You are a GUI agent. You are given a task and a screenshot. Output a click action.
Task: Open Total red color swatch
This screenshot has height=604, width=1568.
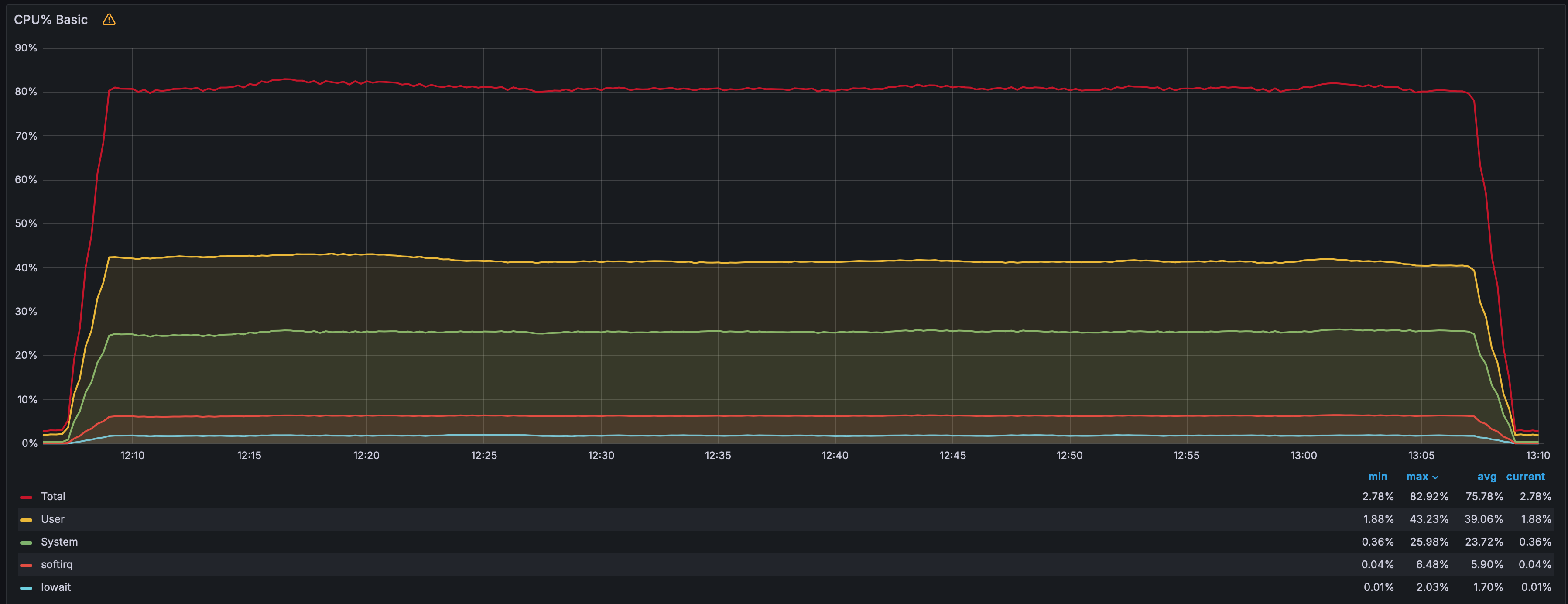[x=26, y=498]
